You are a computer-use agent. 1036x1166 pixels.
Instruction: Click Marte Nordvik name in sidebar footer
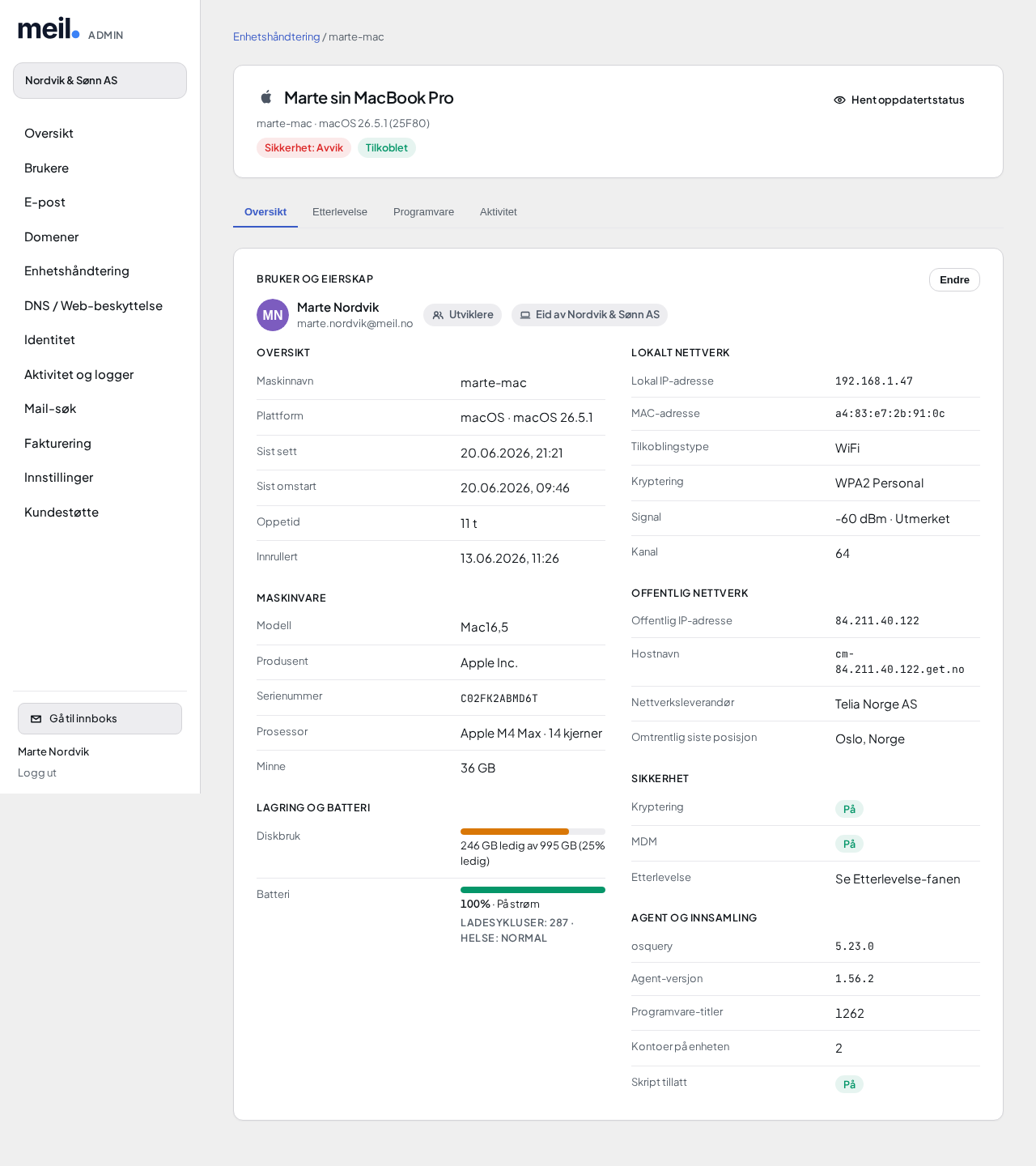53,752
